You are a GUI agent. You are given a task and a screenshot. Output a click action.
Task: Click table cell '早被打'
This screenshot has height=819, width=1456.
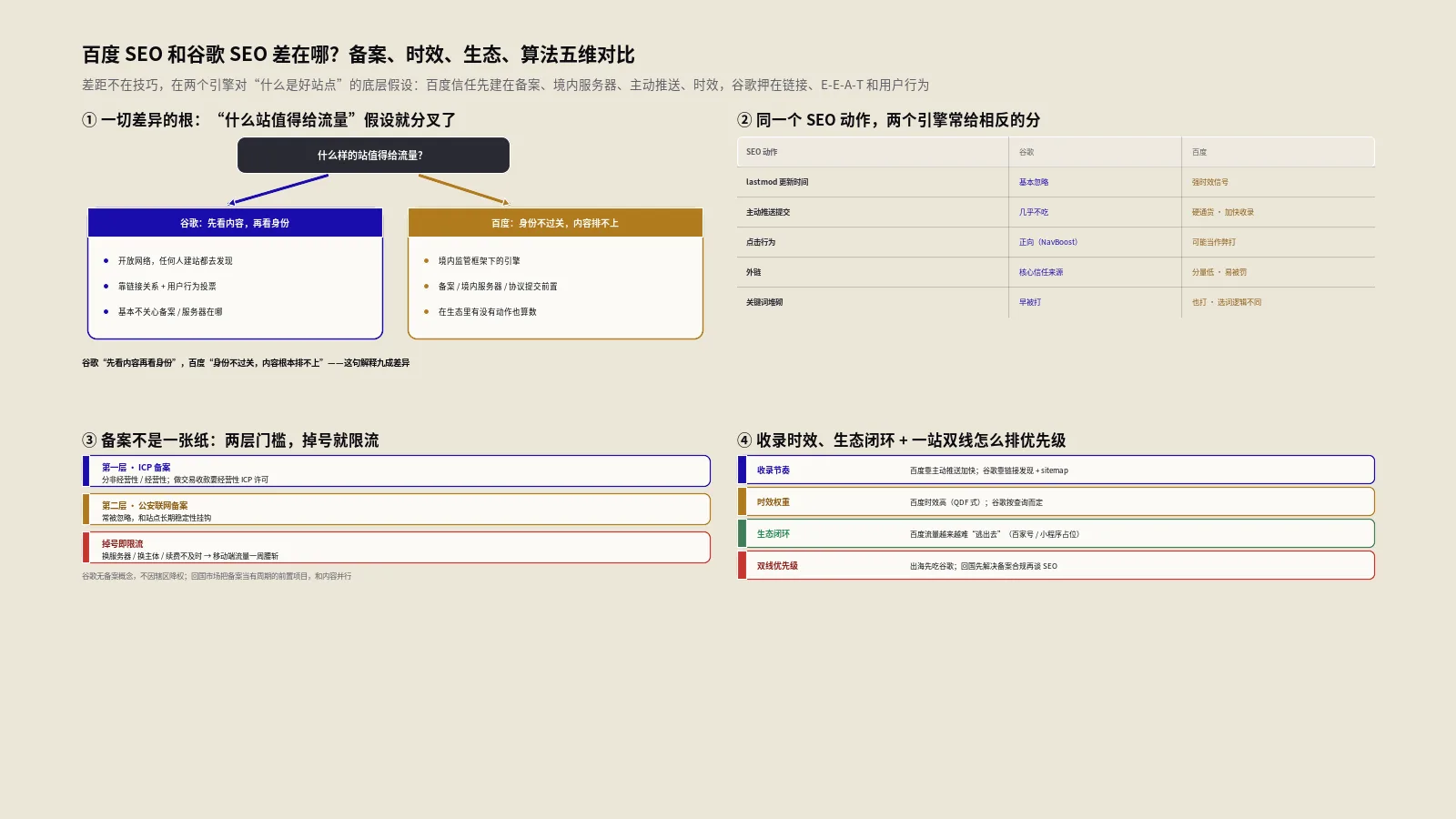1030,302
